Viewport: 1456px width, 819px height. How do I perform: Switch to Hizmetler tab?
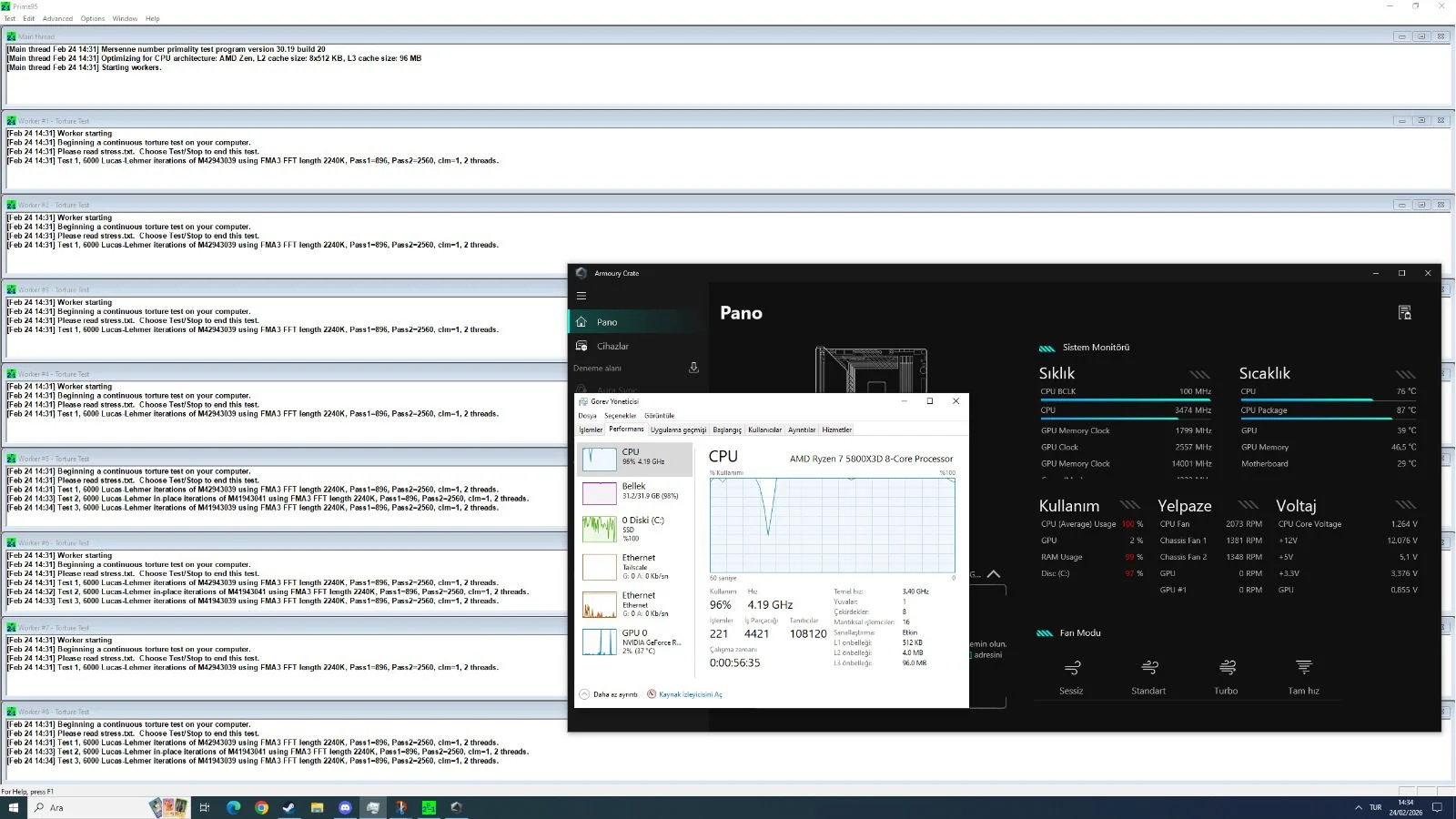click(837, 430)
